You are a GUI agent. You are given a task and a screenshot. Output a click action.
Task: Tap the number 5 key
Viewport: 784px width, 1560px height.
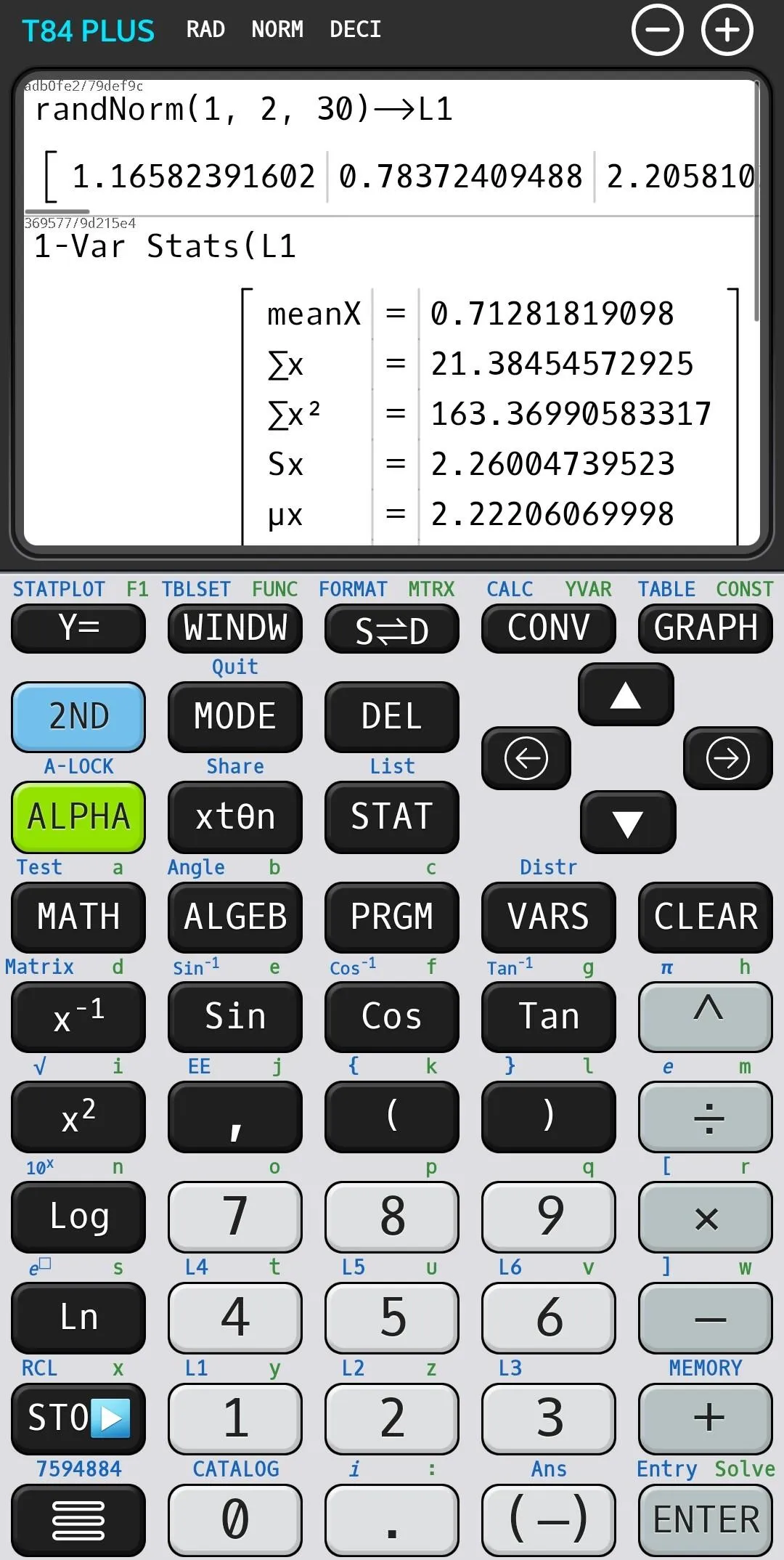[392, 1317]
